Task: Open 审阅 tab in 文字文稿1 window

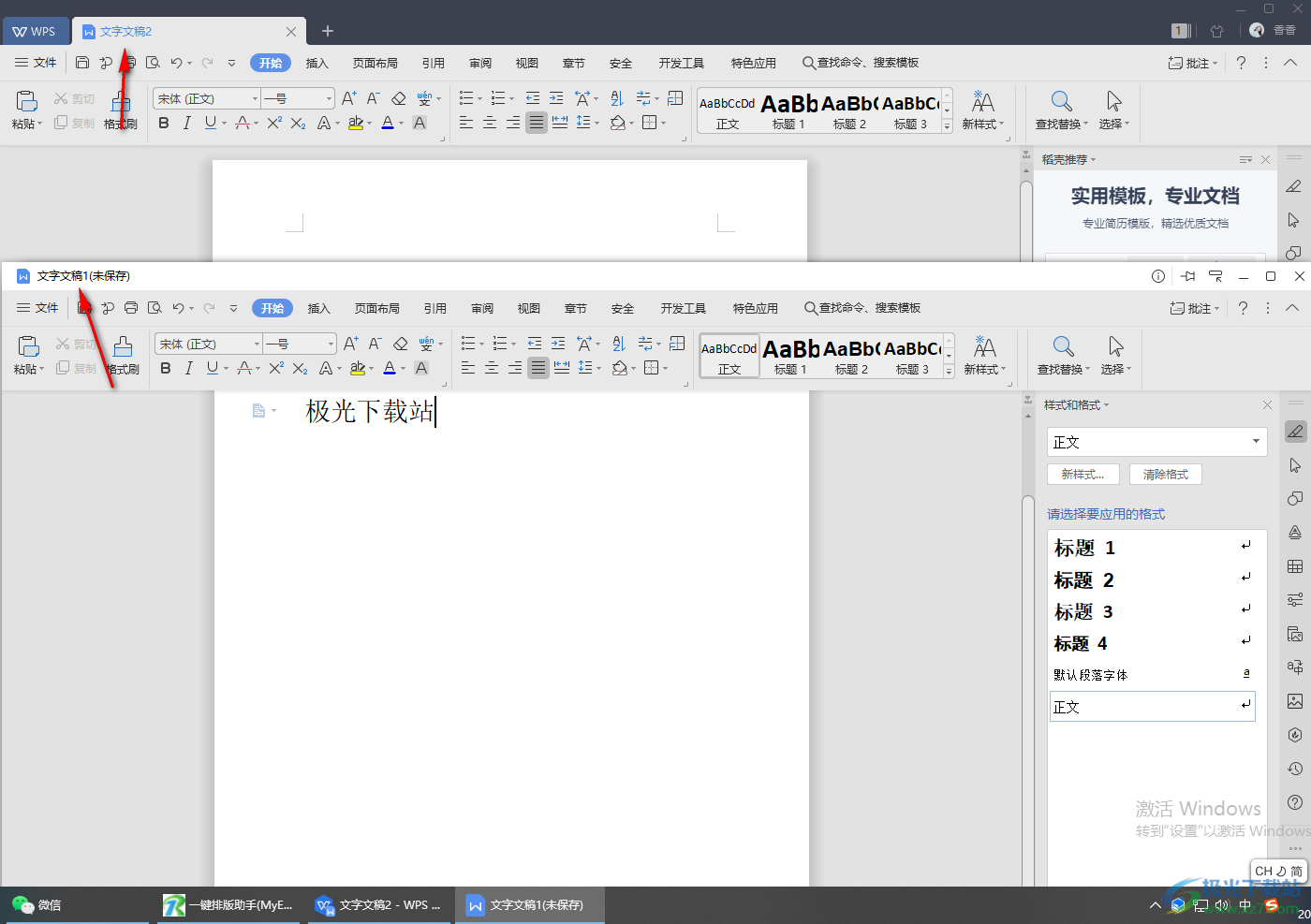Action: (x=482, y=308)
